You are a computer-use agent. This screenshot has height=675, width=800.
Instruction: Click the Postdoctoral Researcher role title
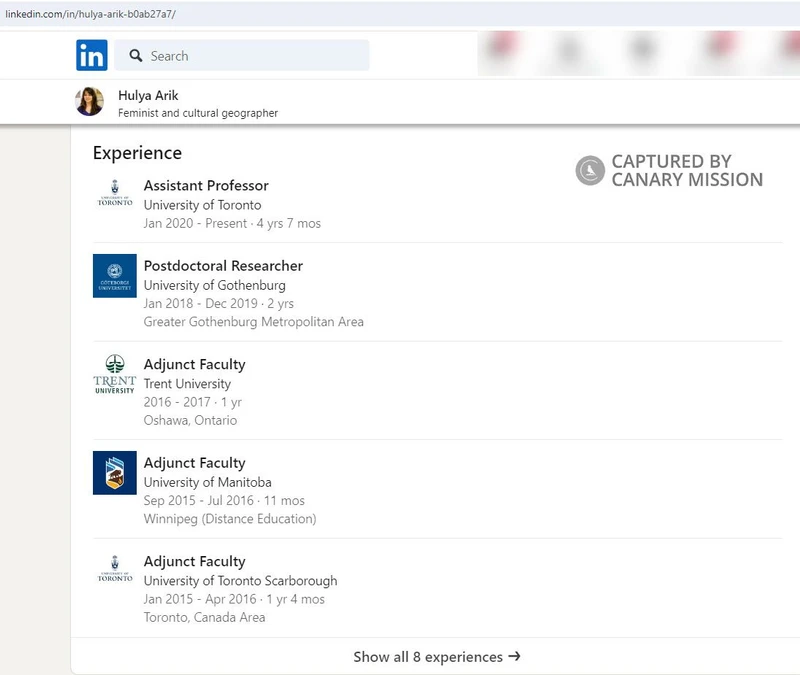[223, 266]
